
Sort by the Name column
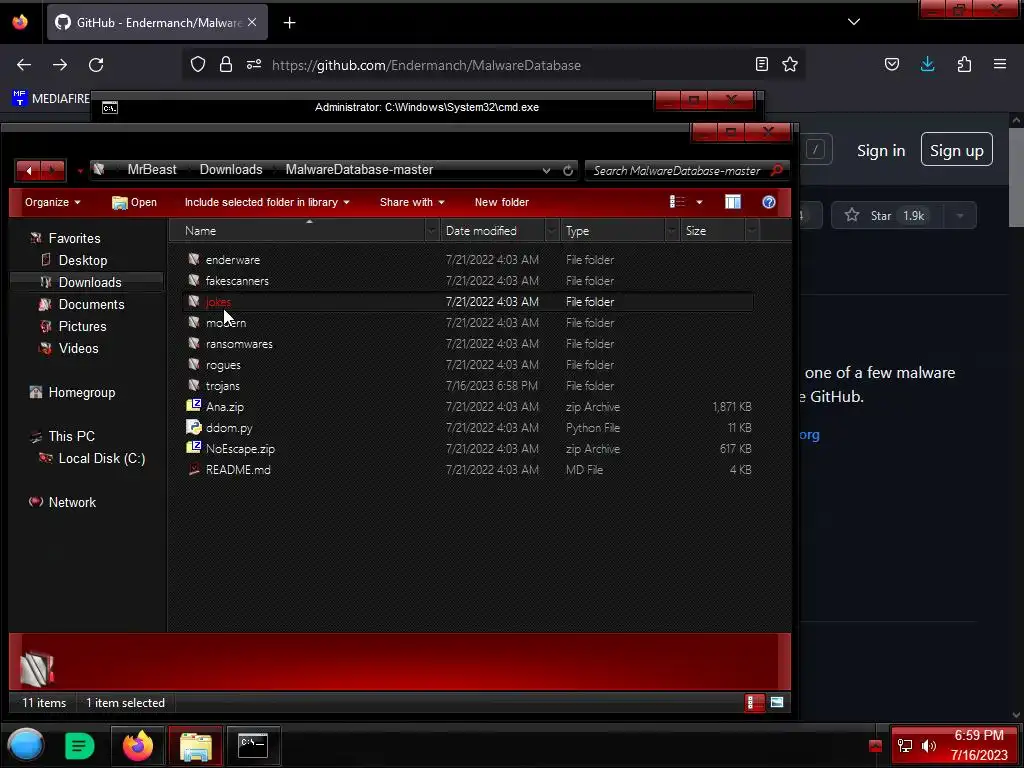pyautogui.click(x=200, y=231)
